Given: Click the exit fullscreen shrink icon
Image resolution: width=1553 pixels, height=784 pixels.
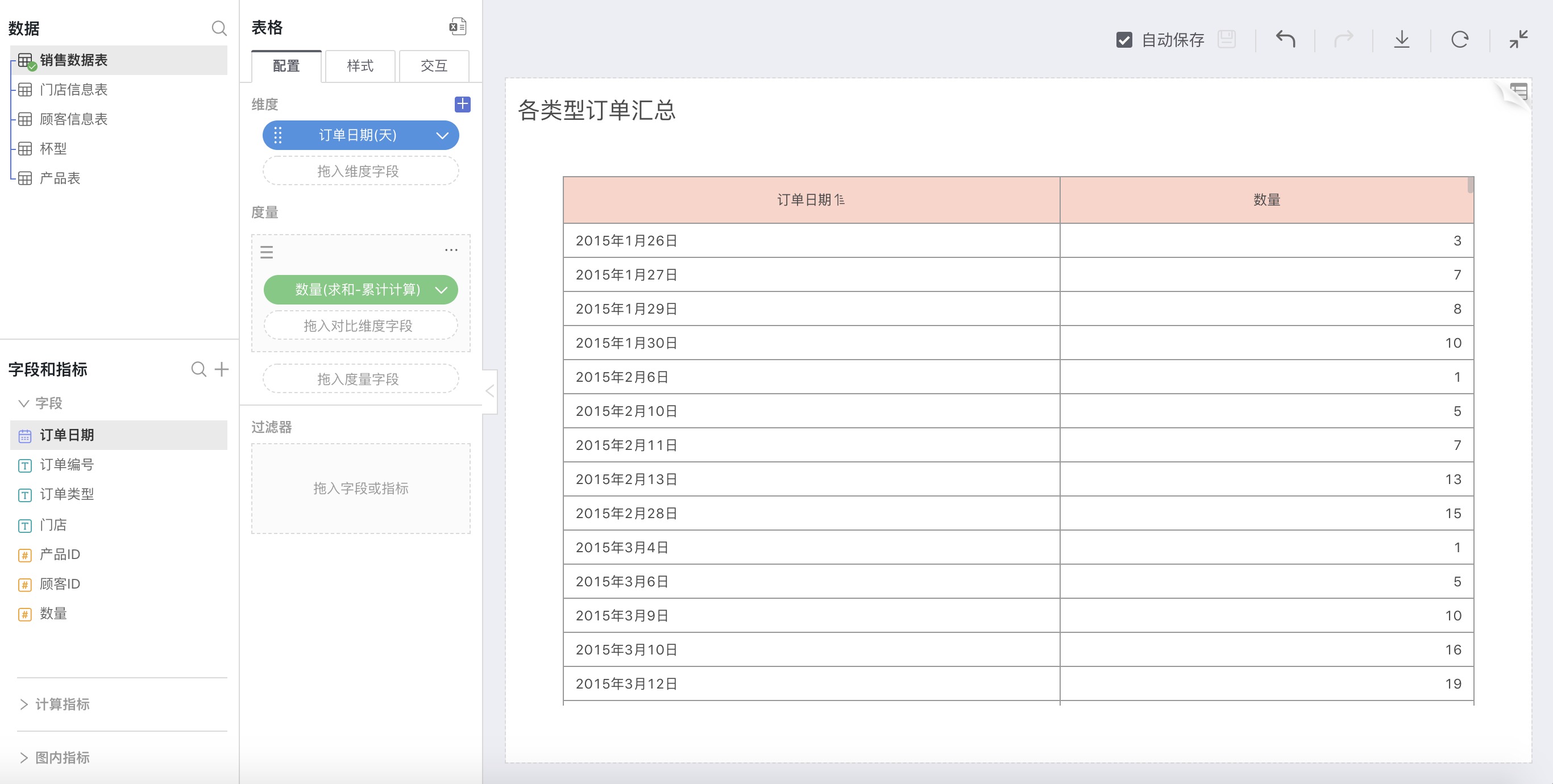Looking at the screenshot, I should [x=1519, y=39].
